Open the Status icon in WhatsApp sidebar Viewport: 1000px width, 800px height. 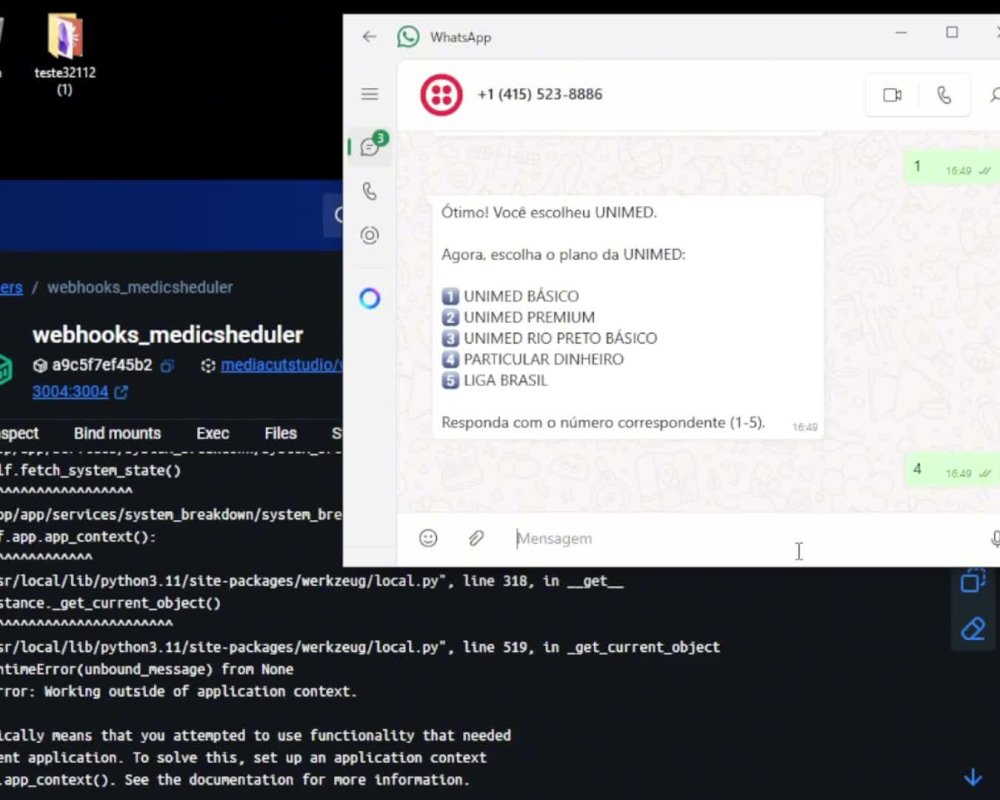pyautogui.click(x=369, y=235)
